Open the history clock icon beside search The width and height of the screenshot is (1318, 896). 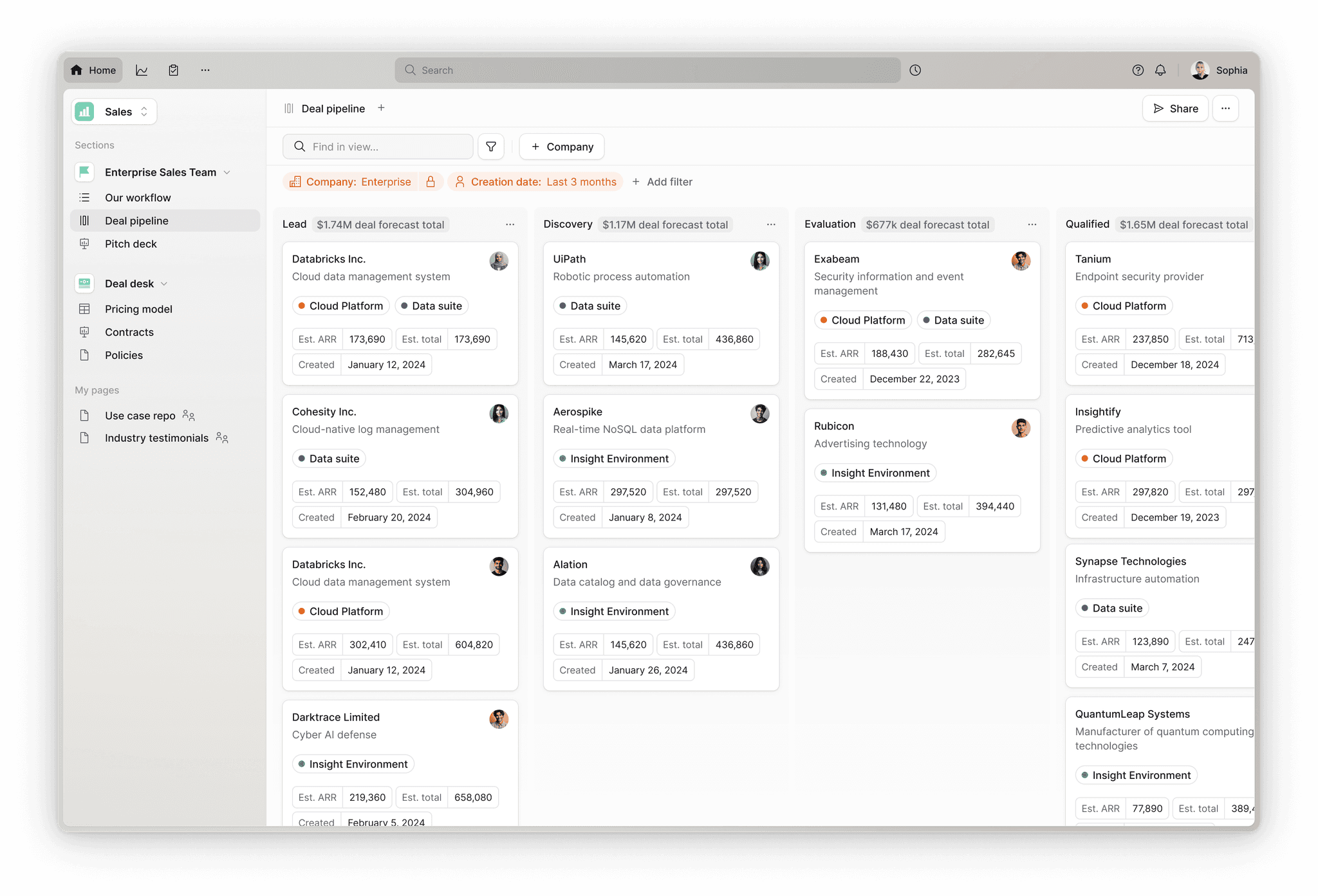915,70
